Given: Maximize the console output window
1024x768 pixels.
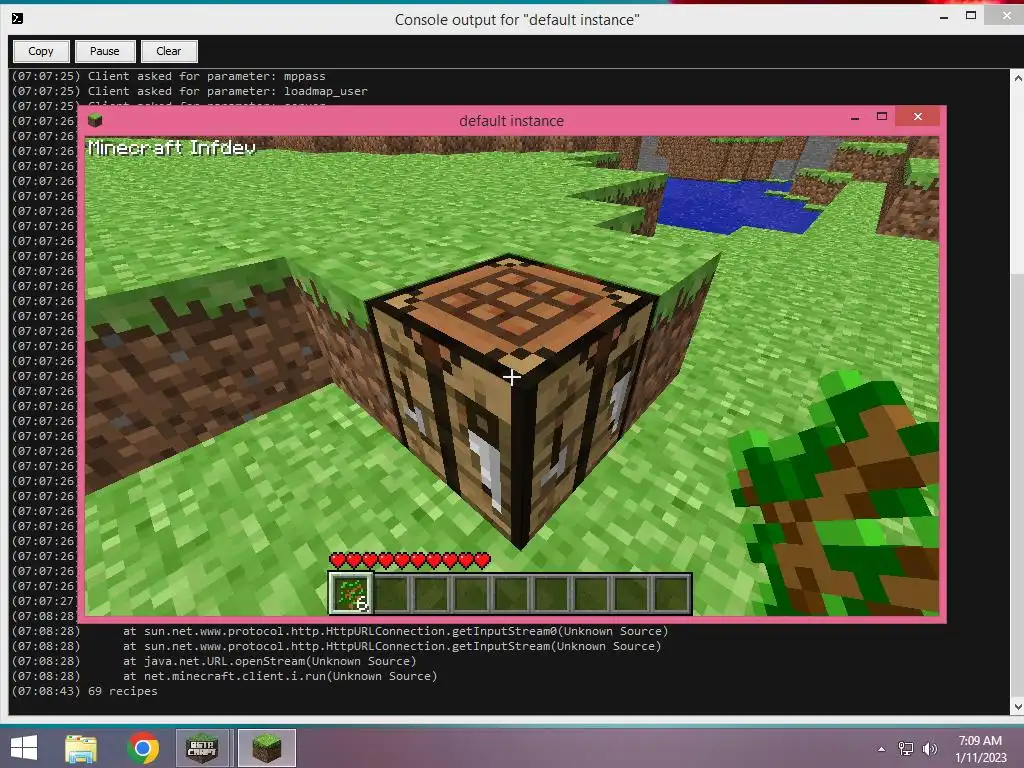Looking at the screenshot, I should tap(971, 16).
